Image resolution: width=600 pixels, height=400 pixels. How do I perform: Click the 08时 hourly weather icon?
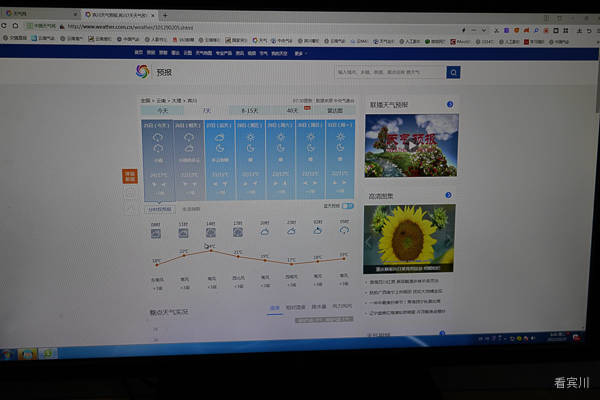[156, 233]
